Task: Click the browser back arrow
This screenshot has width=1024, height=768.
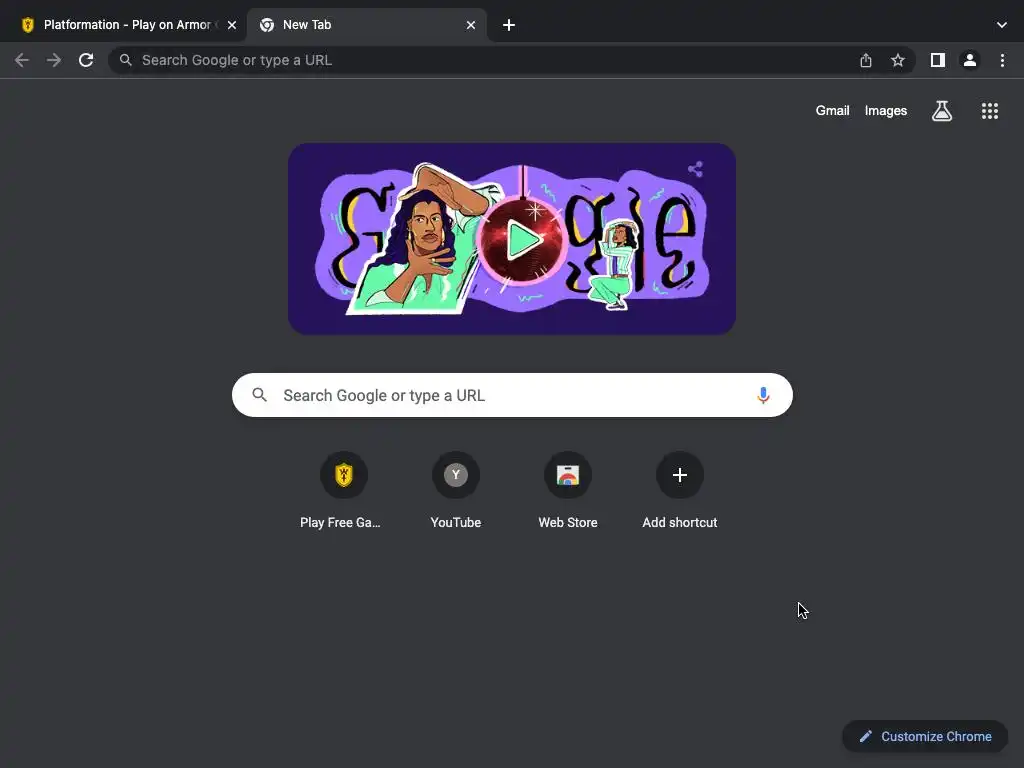Action: pos(22,60)
